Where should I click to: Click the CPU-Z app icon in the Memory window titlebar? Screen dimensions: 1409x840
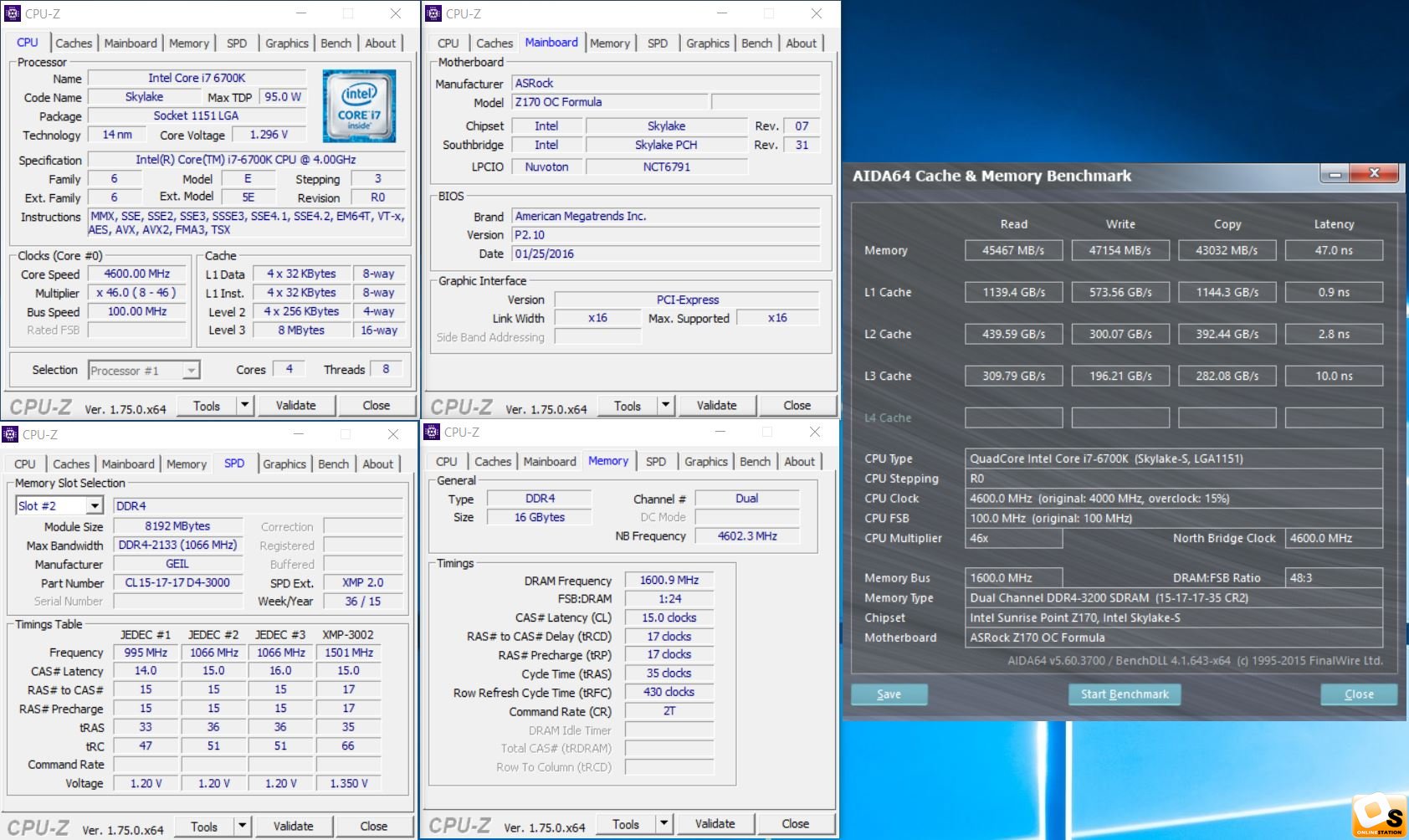(x=432, y=432)
